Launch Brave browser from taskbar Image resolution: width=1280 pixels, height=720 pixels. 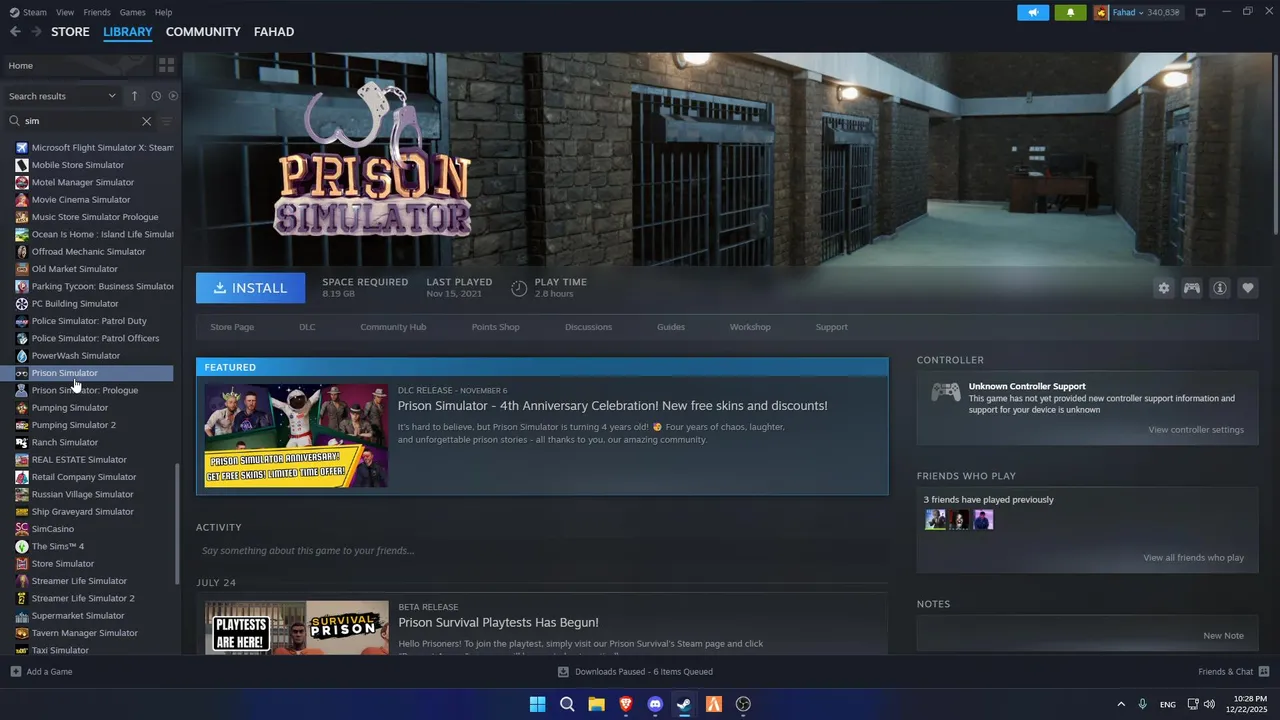coord(626,704)
